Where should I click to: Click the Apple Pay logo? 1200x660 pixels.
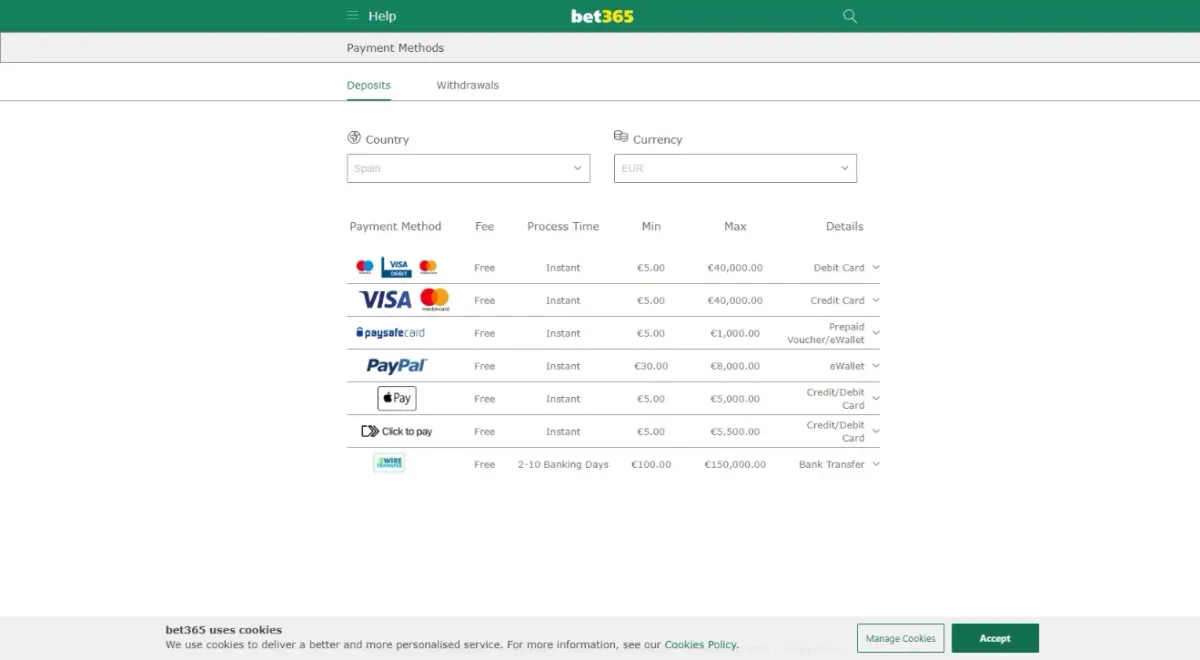pos(397,398)
